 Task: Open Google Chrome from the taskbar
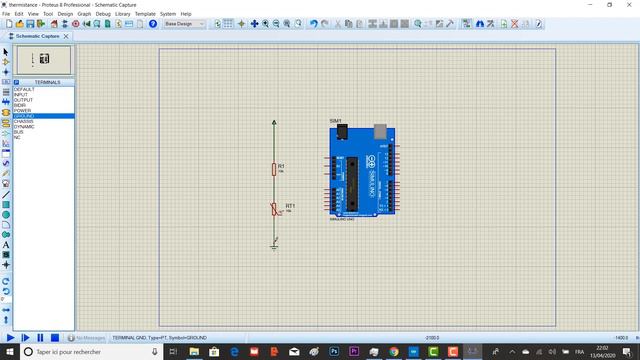[393, 351]
